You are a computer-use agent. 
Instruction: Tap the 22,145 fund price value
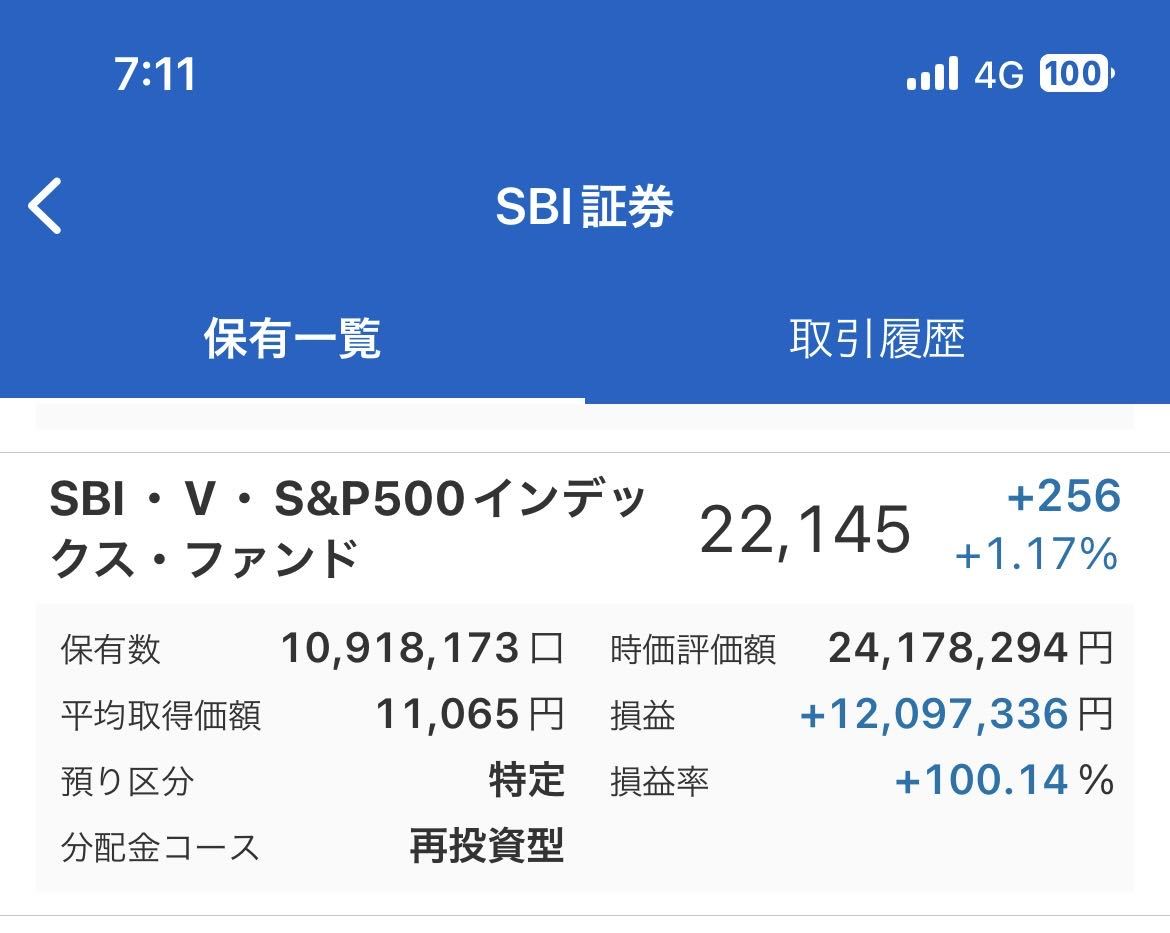805,530
